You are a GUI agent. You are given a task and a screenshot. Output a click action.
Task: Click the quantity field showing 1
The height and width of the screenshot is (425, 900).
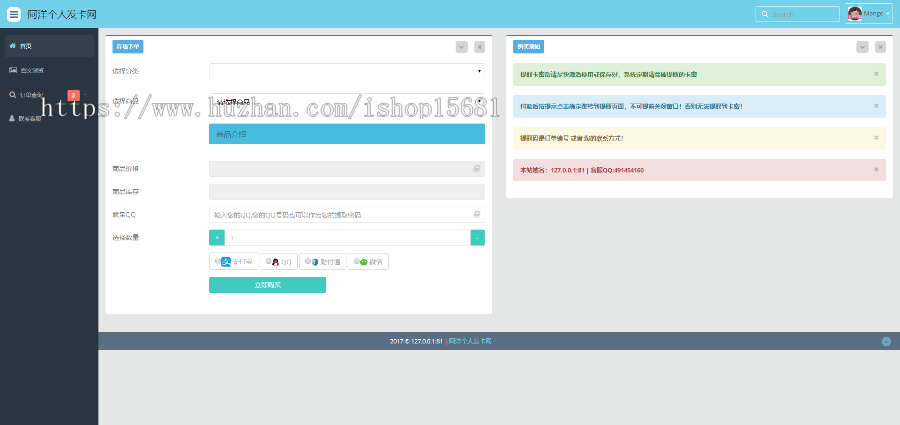tap(347, 238)
